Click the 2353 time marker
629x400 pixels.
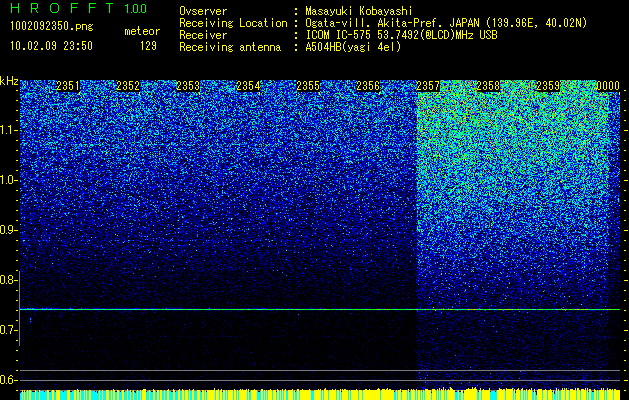[x=188, y=86]
